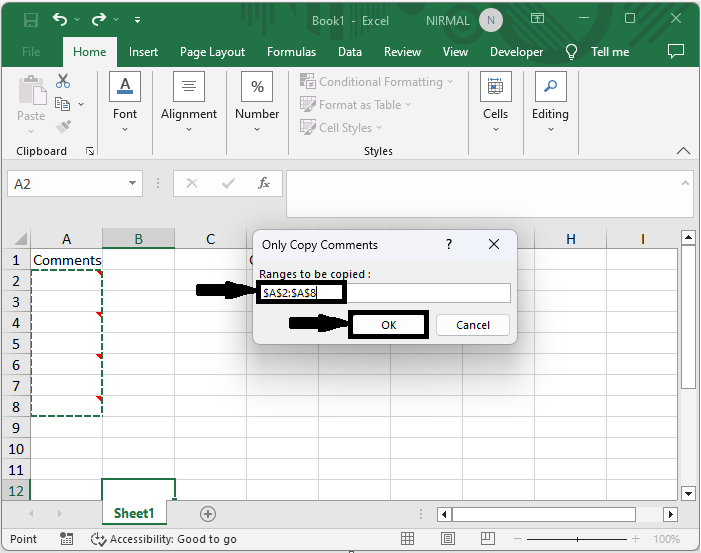Viewport: 701px width, 553px height.
Task: Expand the Number group dropdown
Action: 257,130
